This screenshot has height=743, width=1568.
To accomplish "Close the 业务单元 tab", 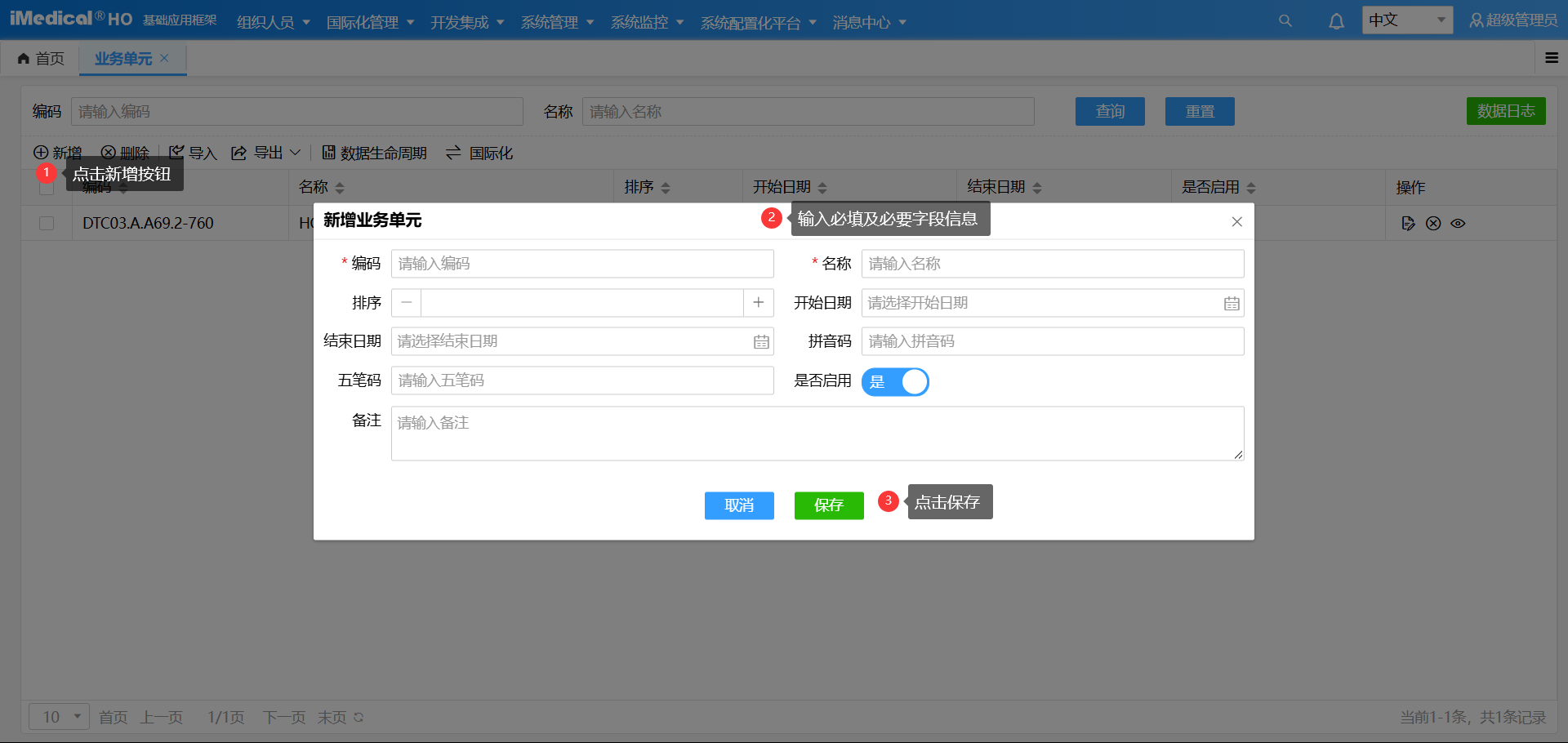I will point(164,58).
